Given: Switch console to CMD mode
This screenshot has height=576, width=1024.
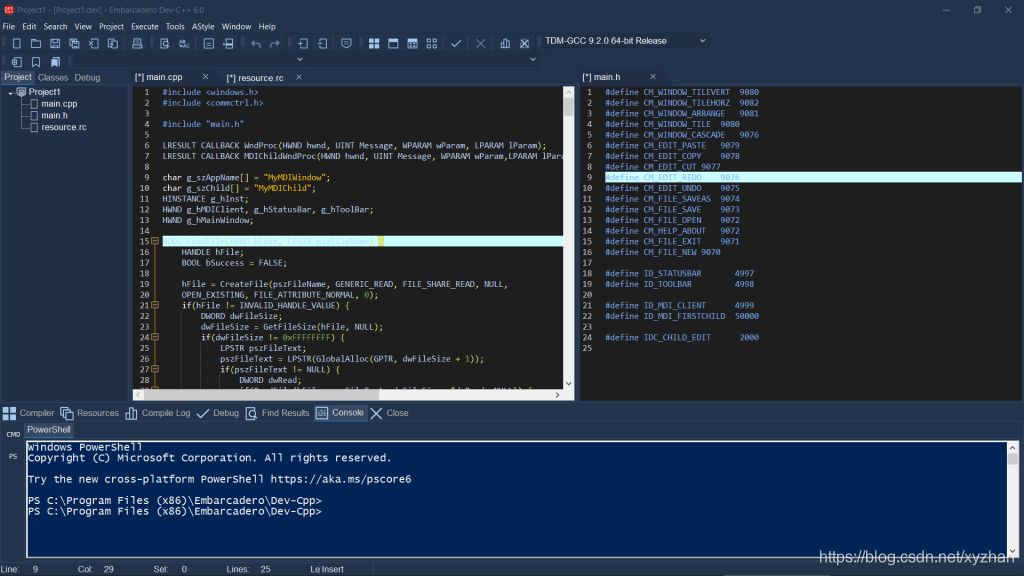Looking at the screenshot, I should tap(13, 434).
